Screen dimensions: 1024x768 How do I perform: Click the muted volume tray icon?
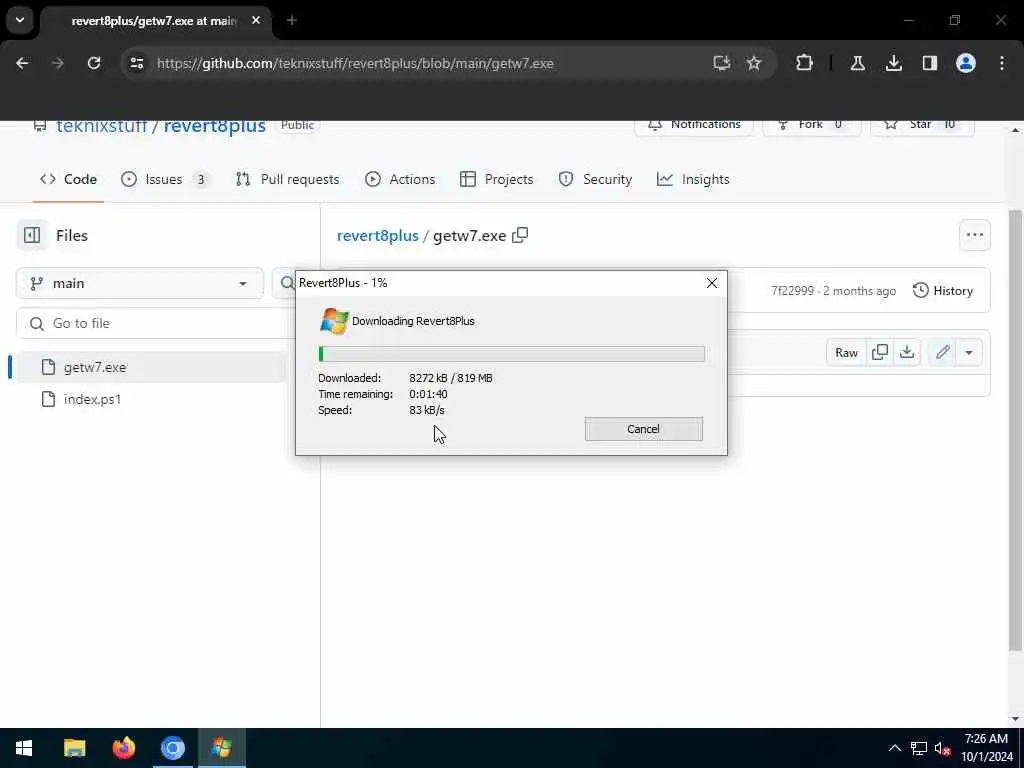(x=942, y=748)
